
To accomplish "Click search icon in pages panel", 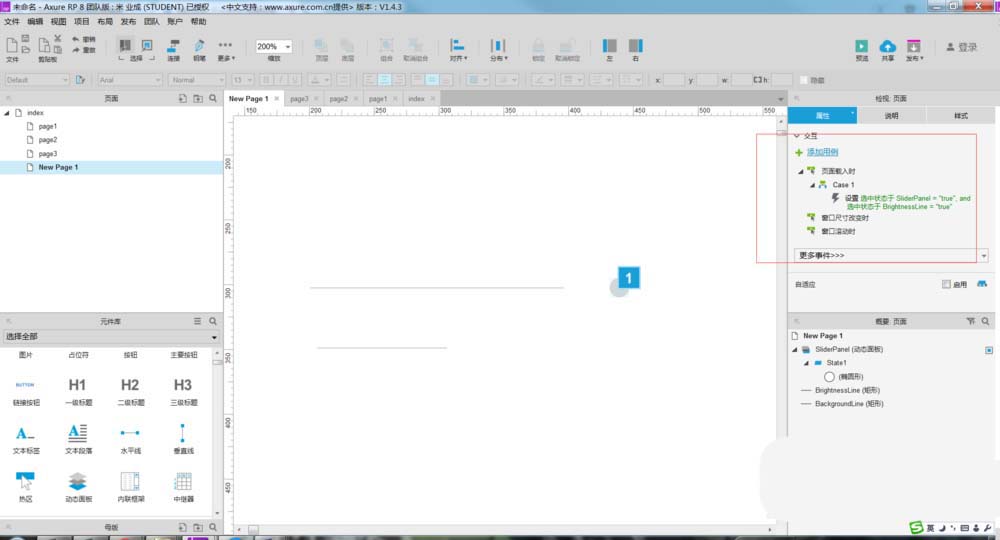I will tap(213, 99).
